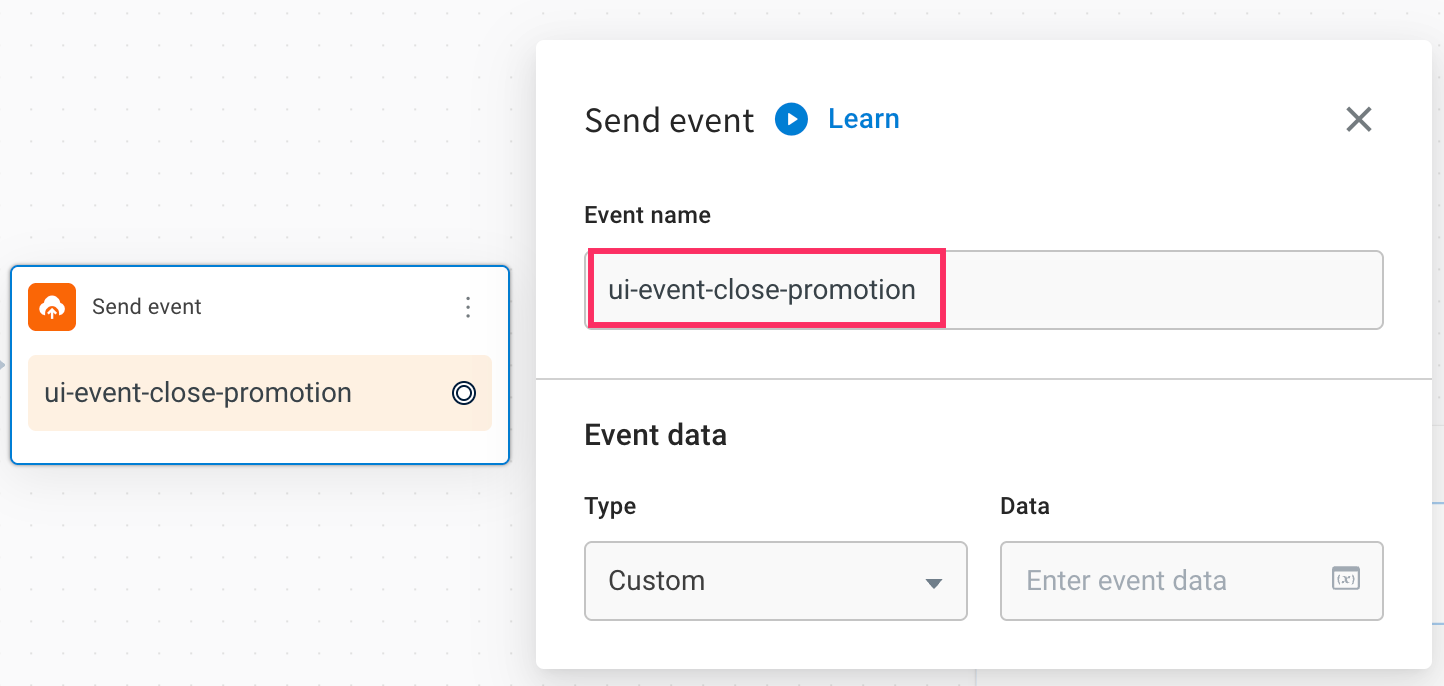
Task: Click the Event name field label
Action: pyautogui.click(x=648, y=215)
